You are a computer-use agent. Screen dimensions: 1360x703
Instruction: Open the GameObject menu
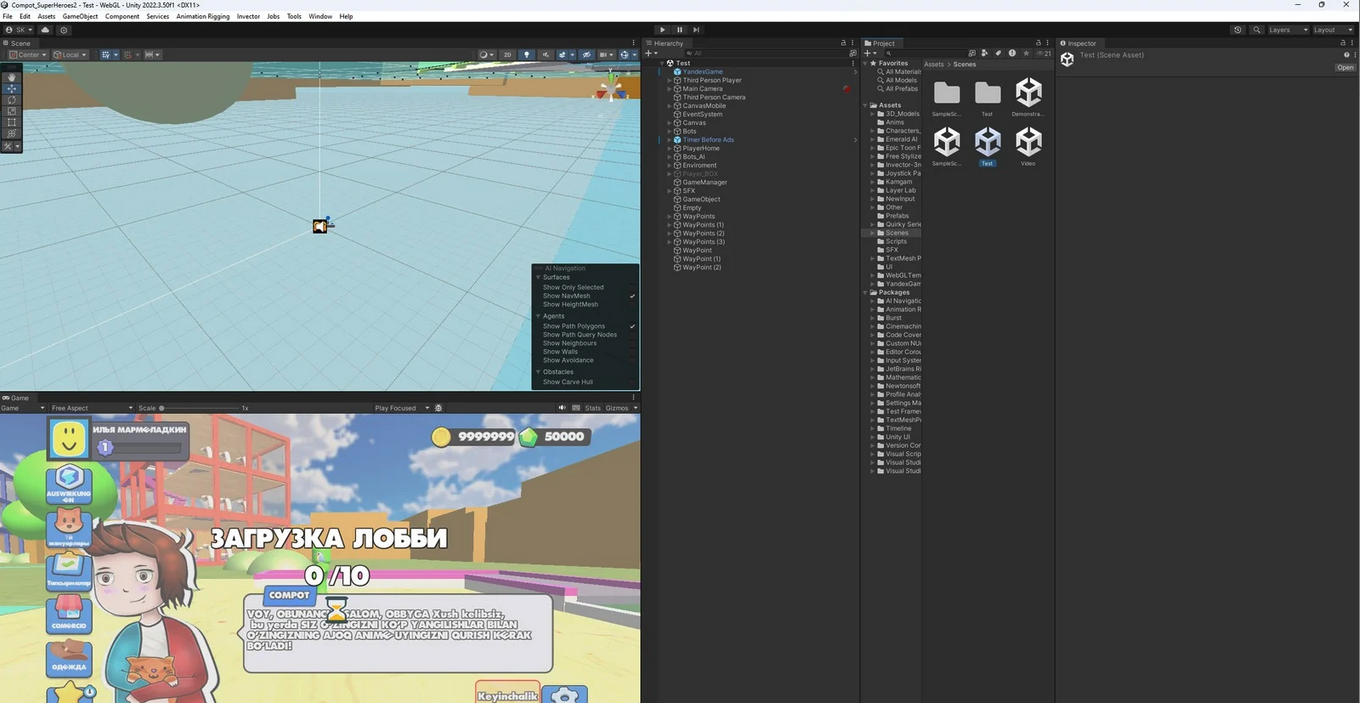click(80, 16)
